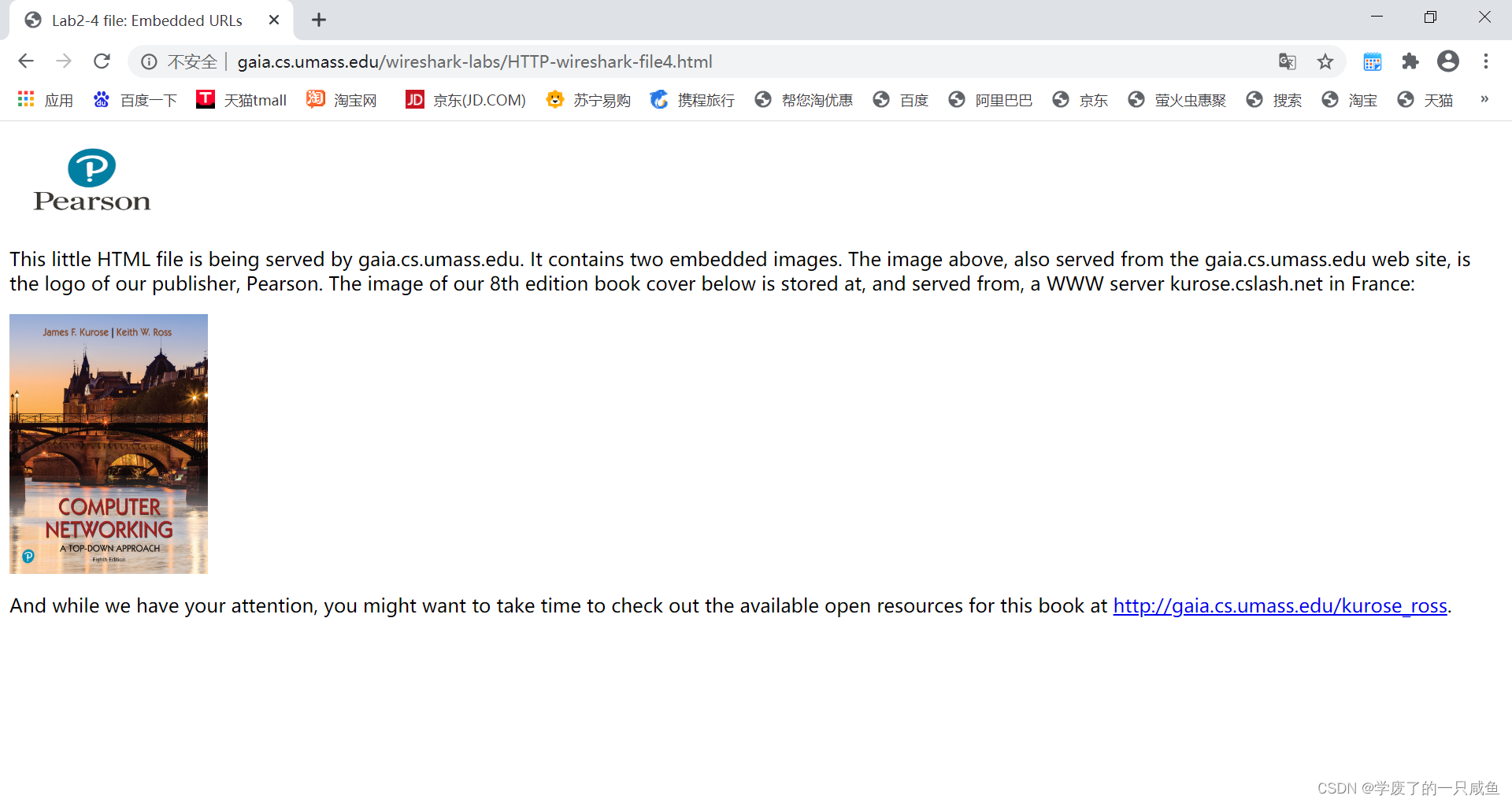
Task: Click the Computer Networking book cover image
Action: pos(109,444)
